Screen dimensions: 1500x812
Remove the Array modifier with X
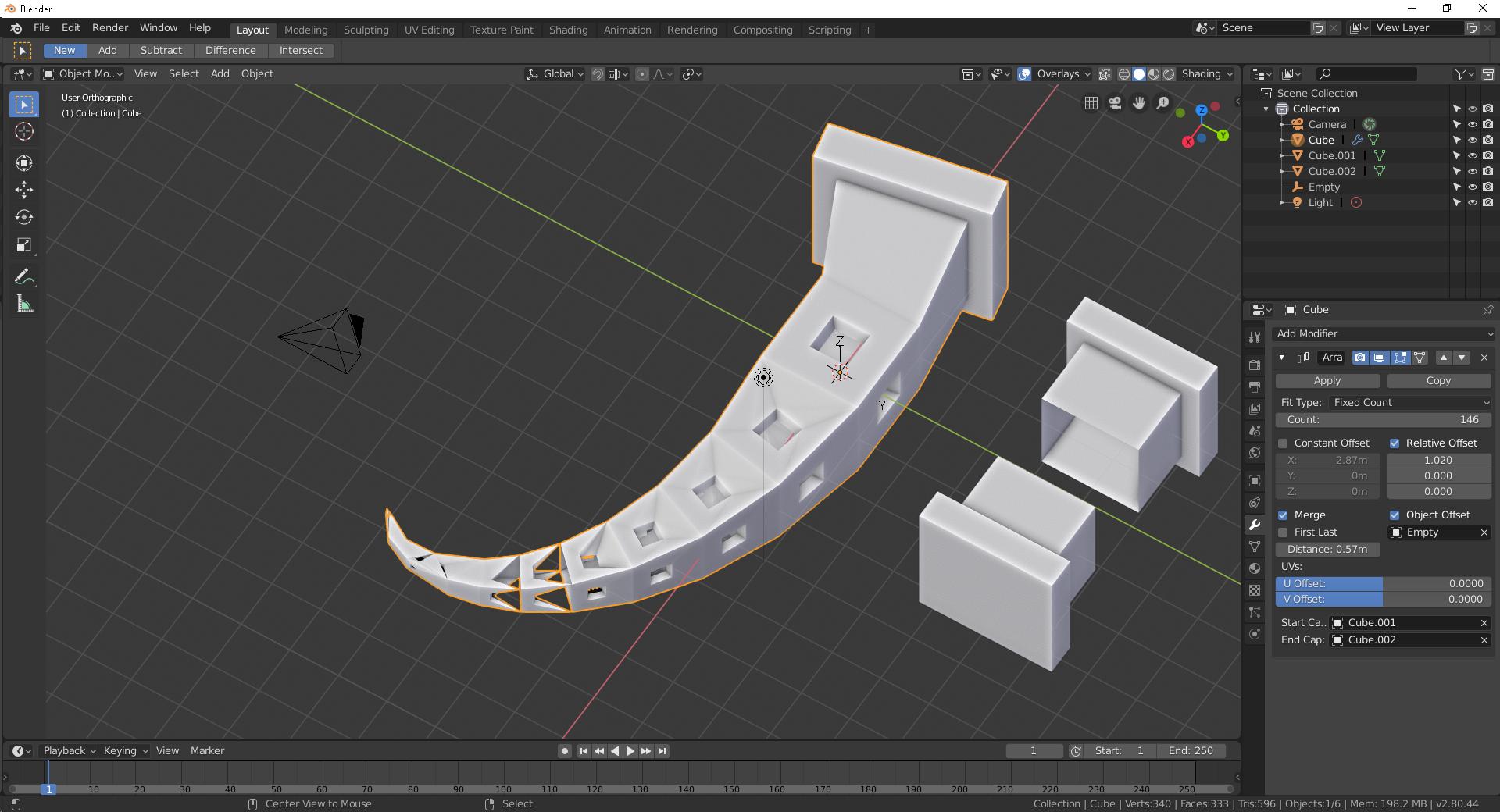tap(1484, 358)
